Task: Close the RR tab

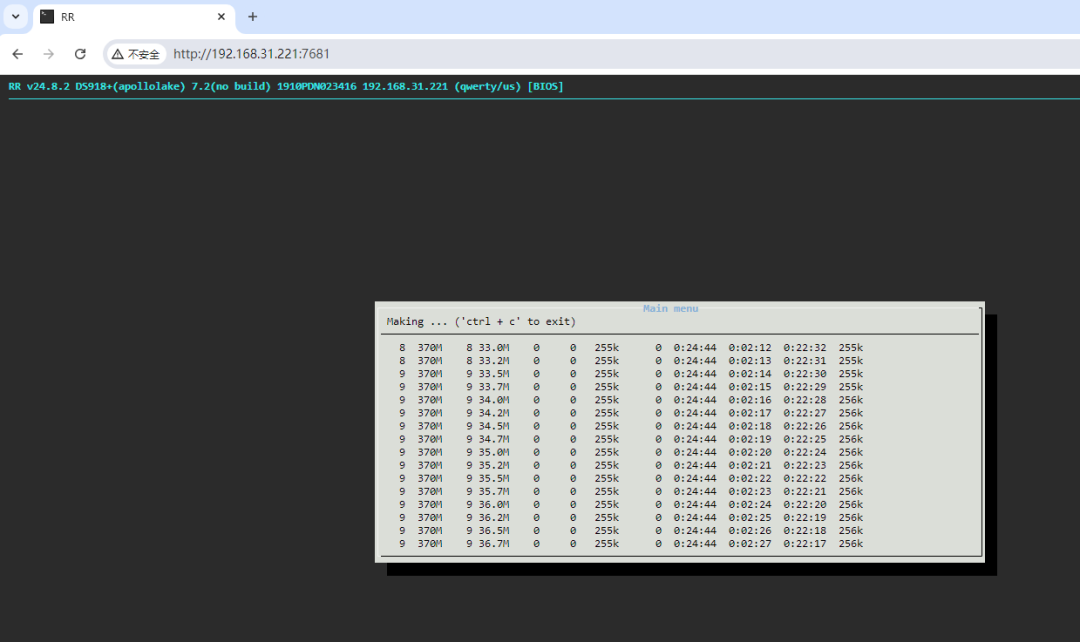Action: [x=221, y=17]
